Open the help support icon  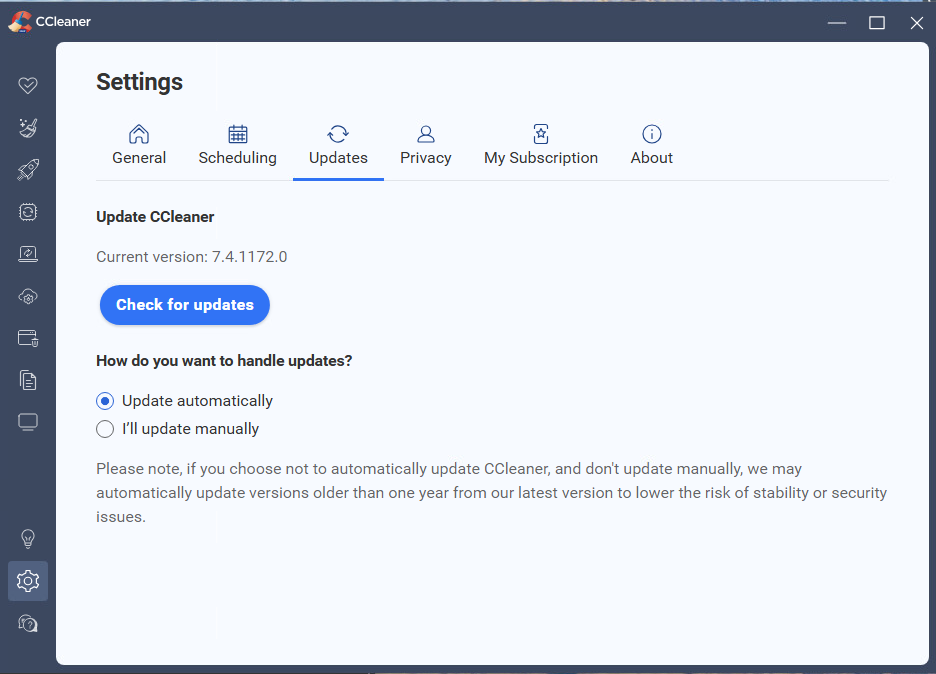pyautogui.click(x=28, y=623)
